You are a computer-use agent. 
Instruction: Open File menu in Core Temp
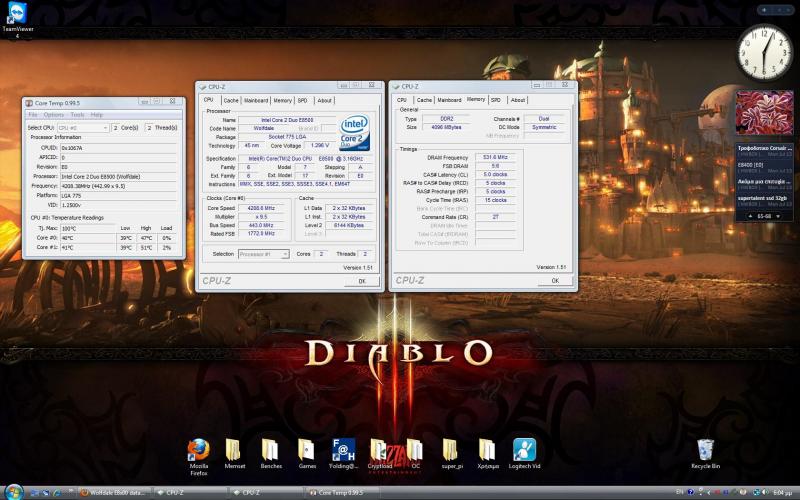[33, 115]
